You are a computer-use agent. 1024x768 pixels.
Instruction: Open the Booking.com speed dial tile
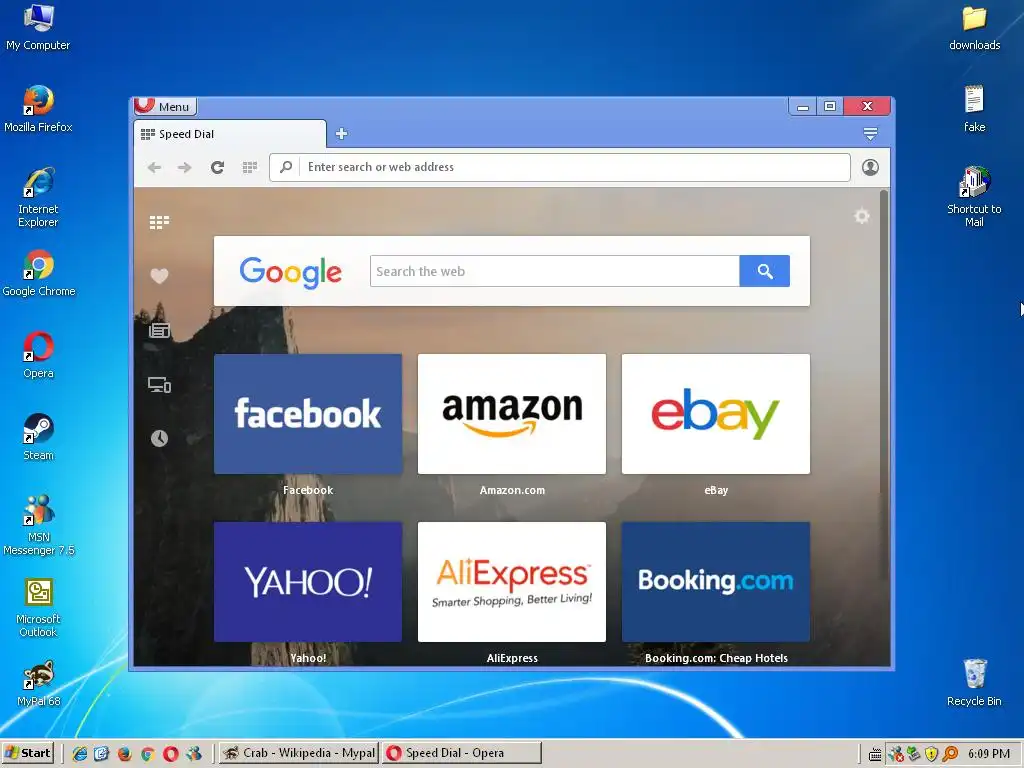716,582
